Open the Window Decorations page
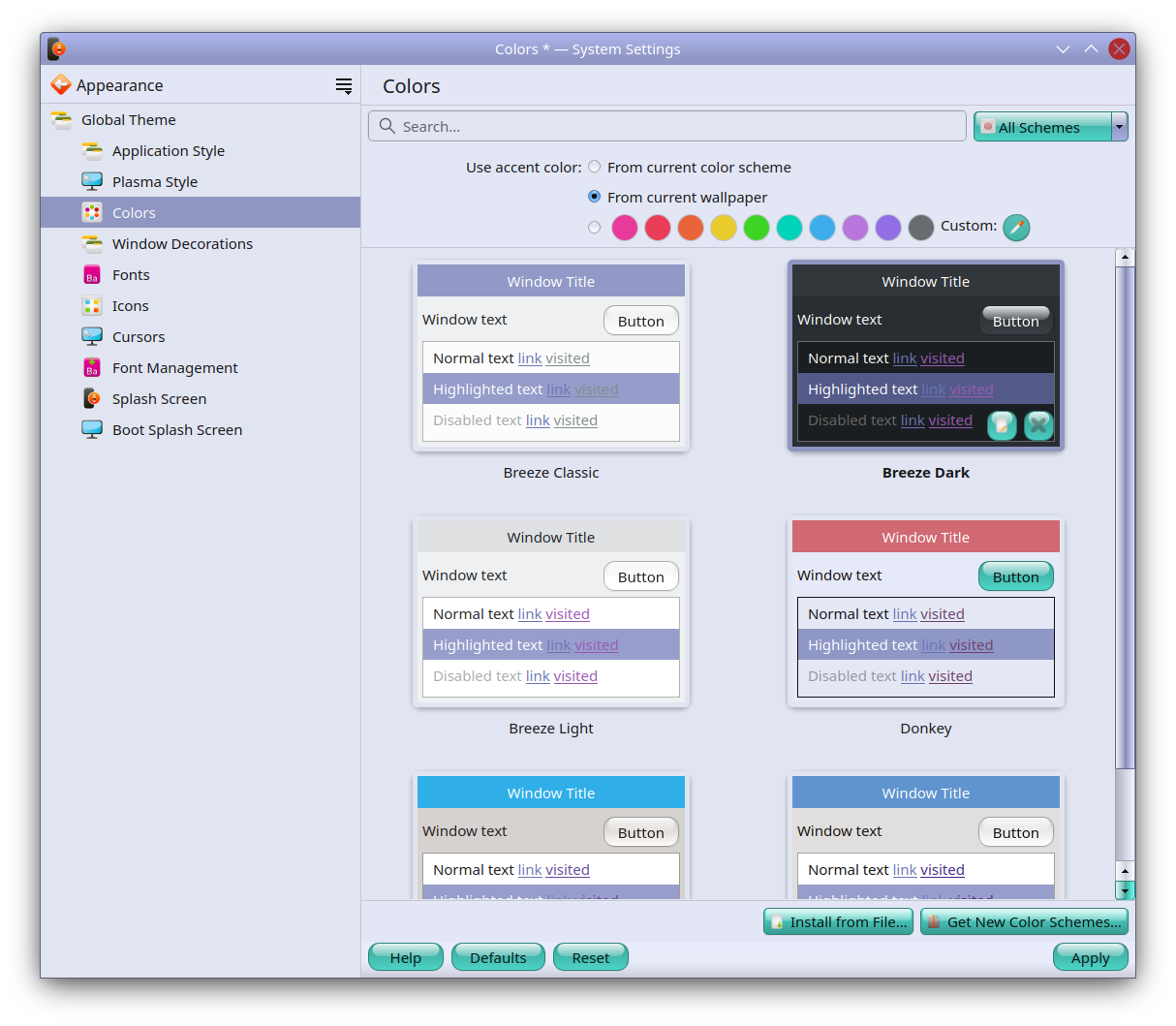Viewport: 1176px width, 1026px height. (201, 244)
